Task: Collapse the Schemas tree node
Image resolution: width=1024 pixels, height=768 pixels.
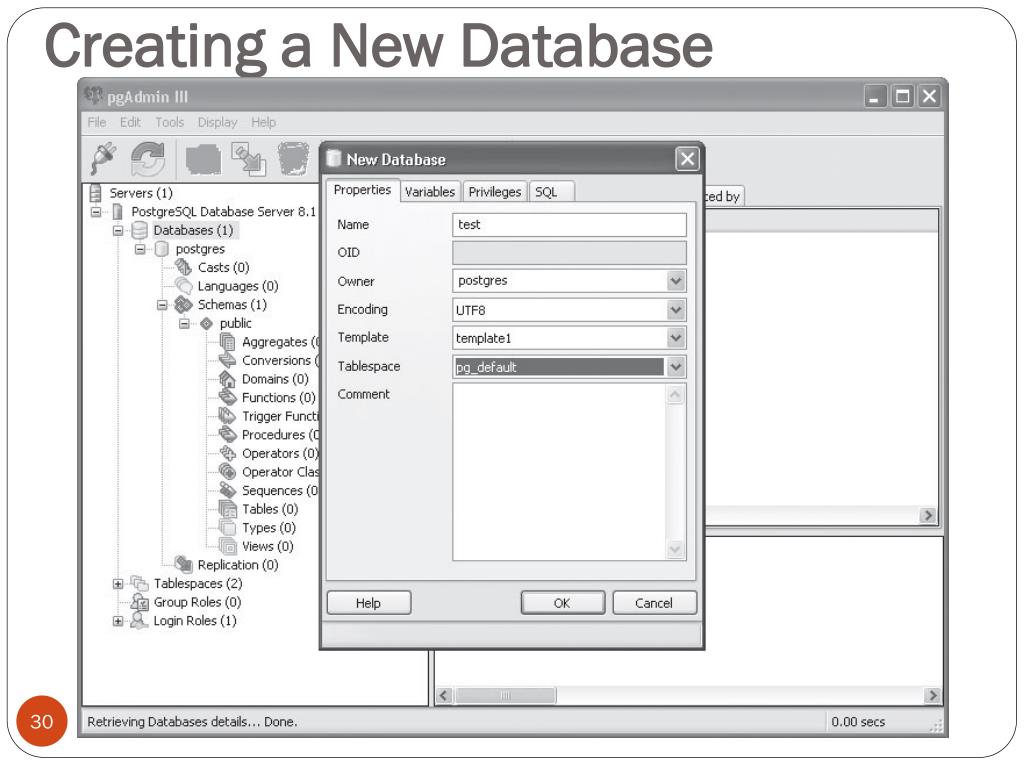Action: click(x=162, y=305)
